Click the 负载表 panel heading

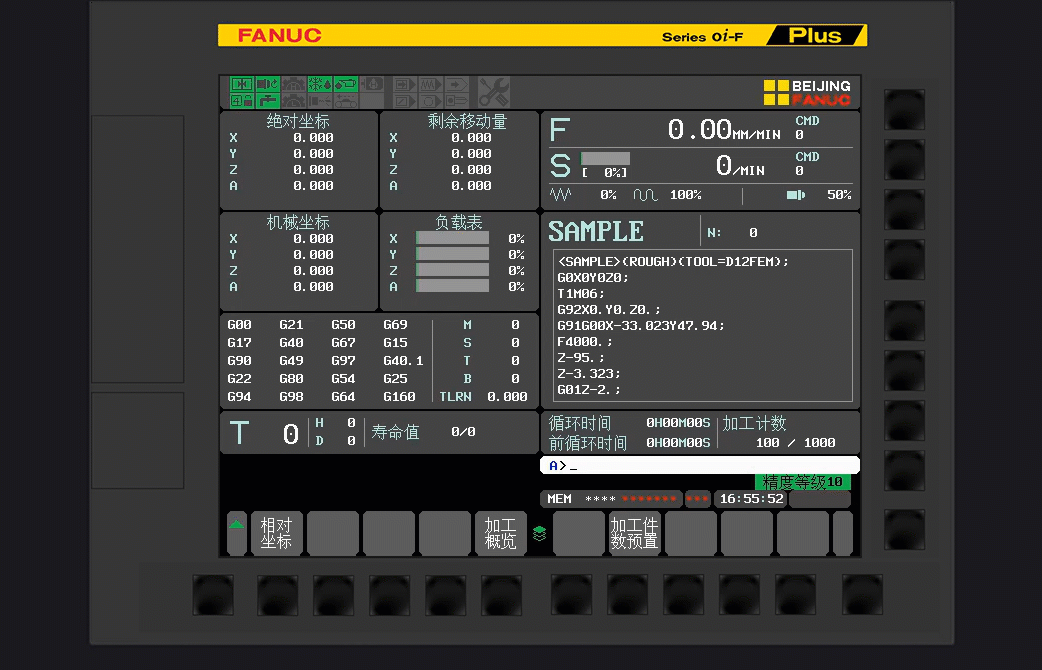459,222
